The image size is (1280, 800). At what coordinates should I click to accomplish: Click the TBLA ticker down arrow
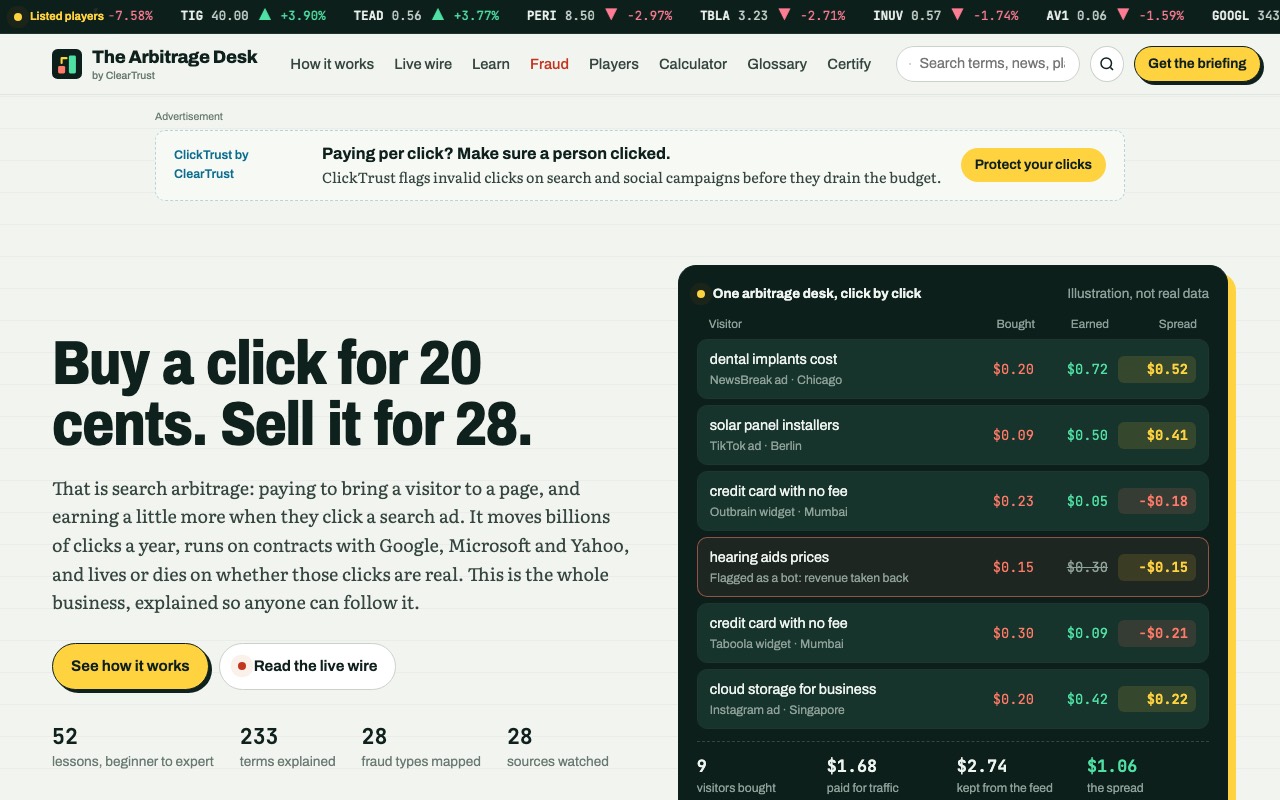tap(784, 16)
